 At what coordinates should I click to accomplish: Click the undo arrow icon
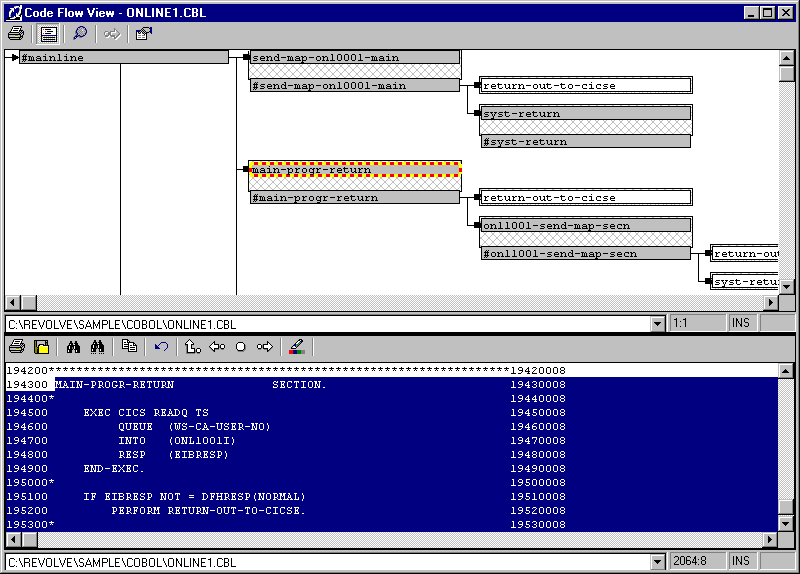coord(161,347)
